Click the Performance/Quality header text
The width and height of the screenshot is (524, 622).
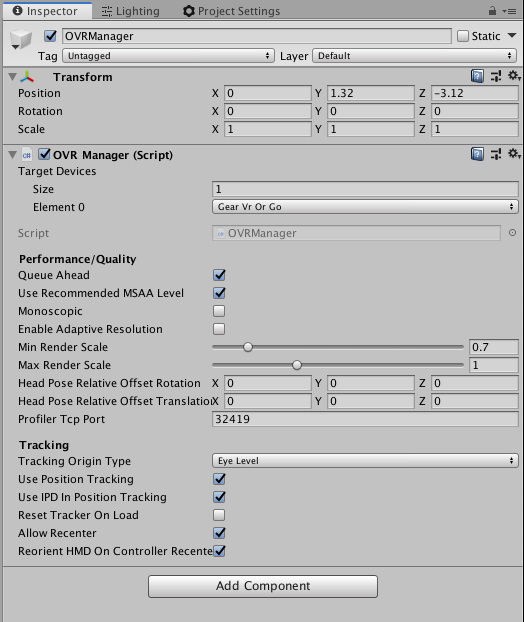(78, 259)
